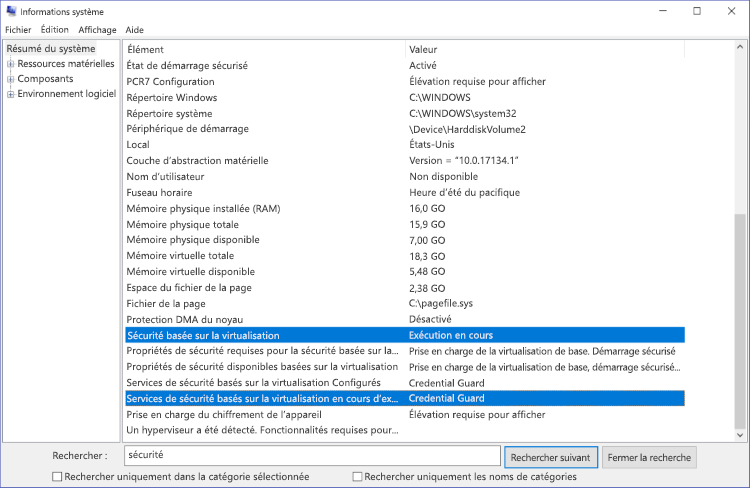Open the Affichage menu

pyautogui.click(x=97, y=30)
